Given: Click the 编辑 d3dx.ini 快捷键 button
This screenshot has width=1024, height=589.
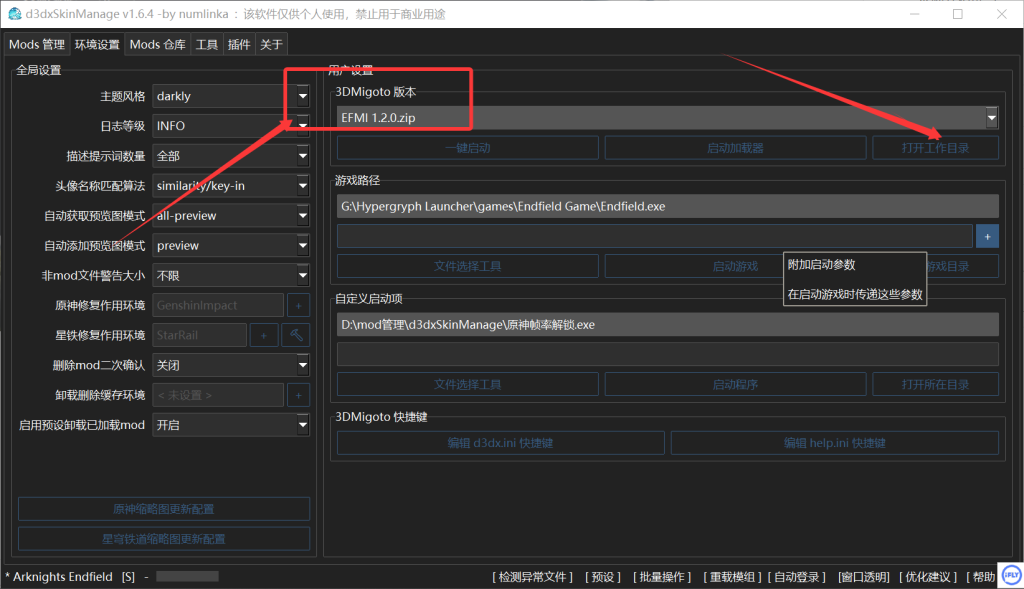Looking at the screenshot, I should [500, 443].
